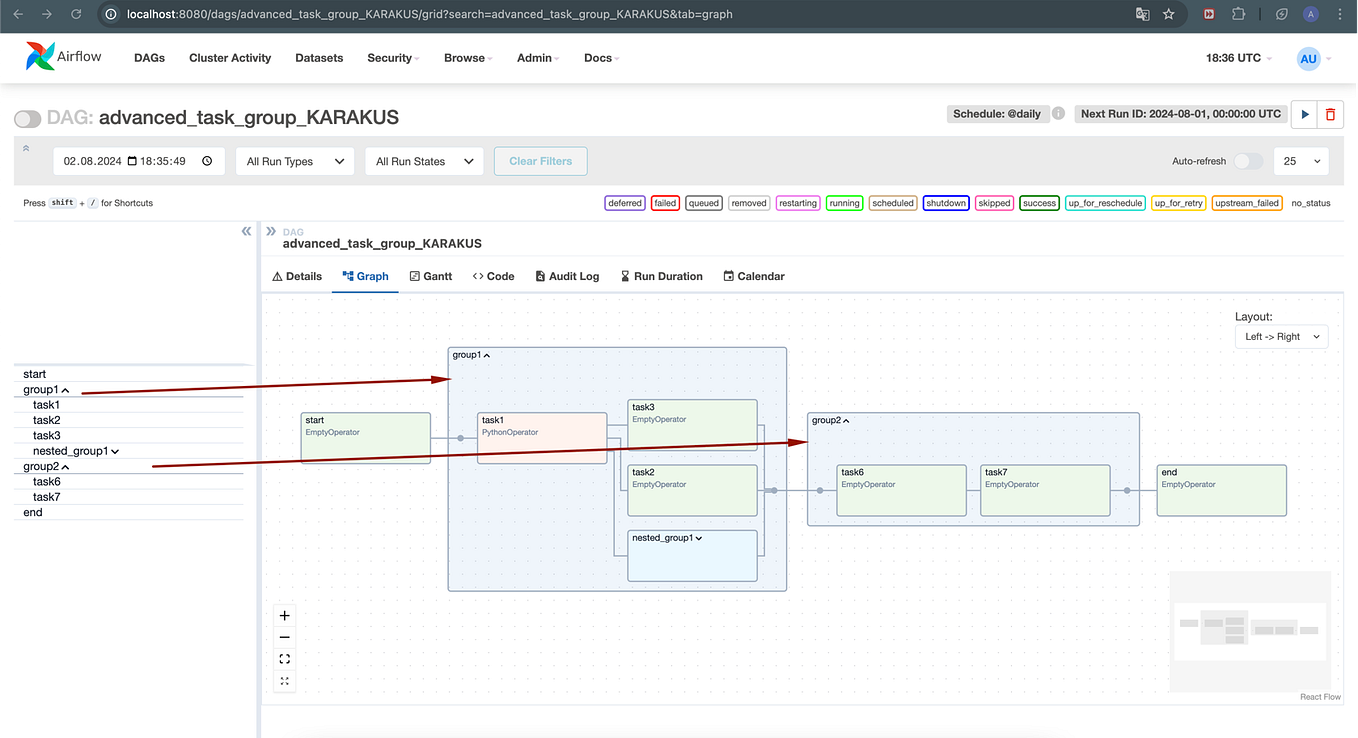Open the All Run Types dropdown
Image resolution: width=1358 pixels, height=738 pixels.
click(295, 161)
